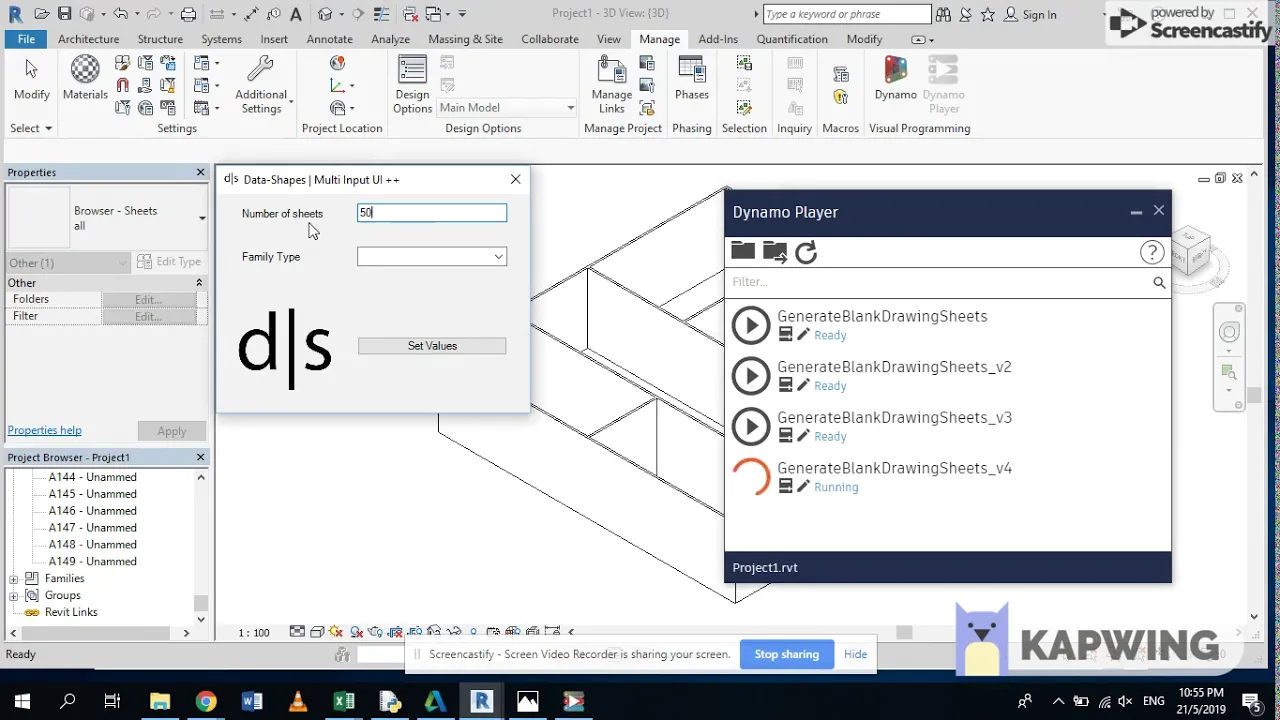Run the GenerateBlankDrawingSheets script

coord(751,325)
